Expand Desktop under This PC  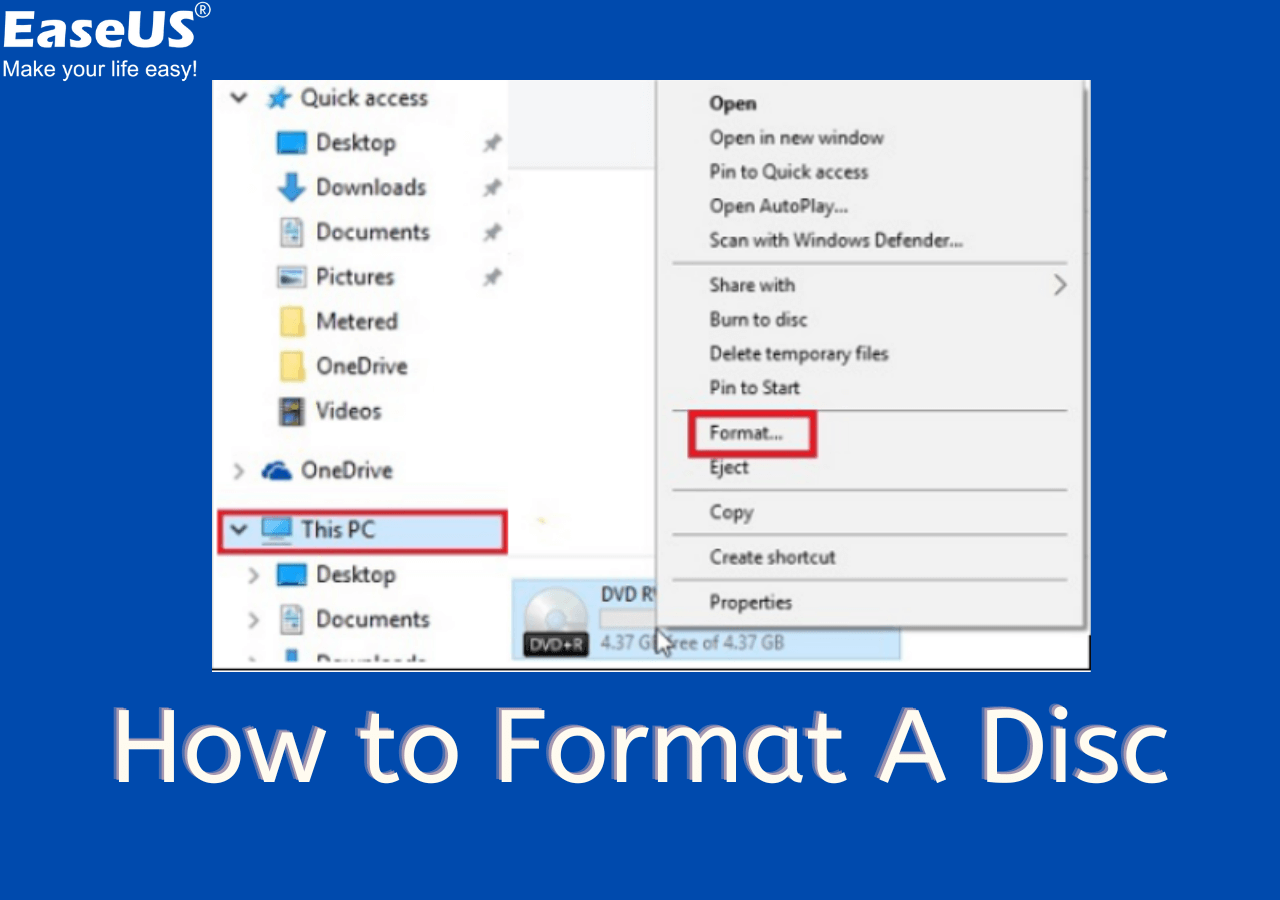tap(254, 575)
